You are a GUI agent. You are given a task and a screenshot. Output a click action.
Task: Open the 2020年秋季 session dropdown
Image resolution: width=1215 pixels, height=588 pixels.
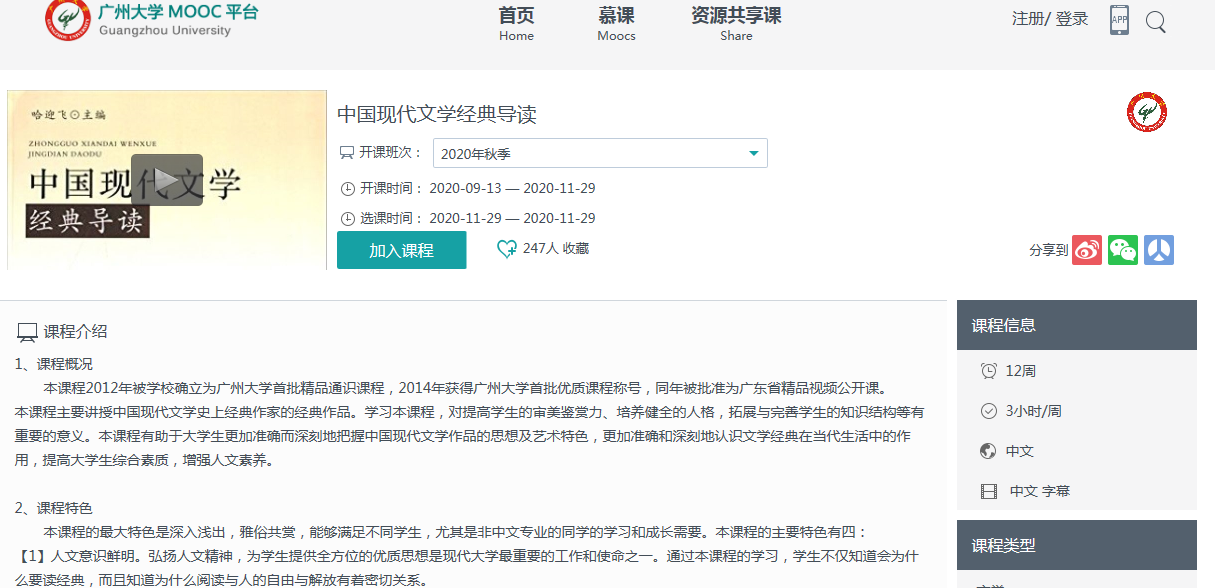[x=600, y=153]
